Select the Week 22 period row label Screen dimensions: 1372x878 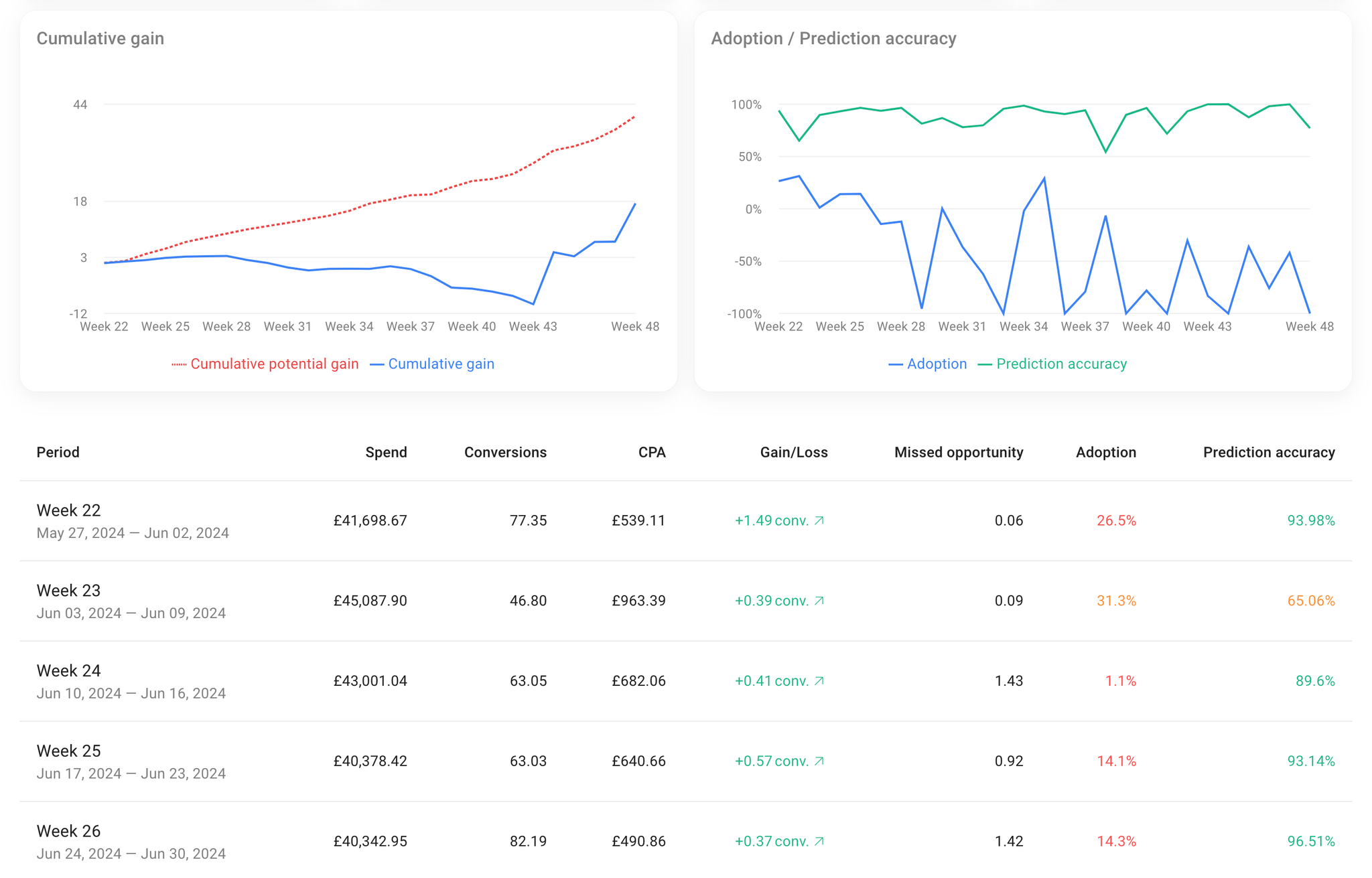tap(68, 510)
